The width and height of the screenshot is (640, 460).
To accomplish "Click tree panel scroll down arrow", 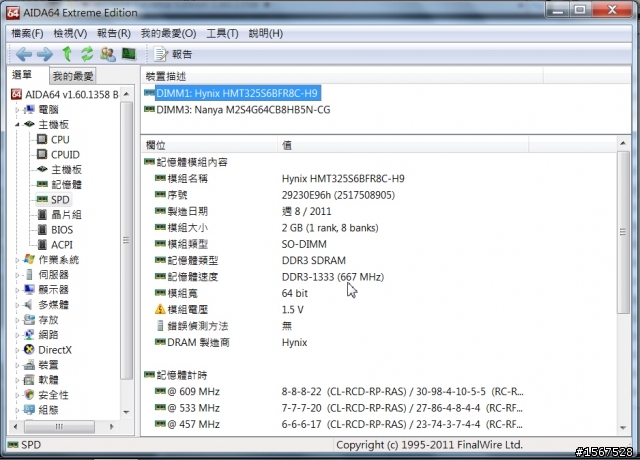I will click(127, 412).
